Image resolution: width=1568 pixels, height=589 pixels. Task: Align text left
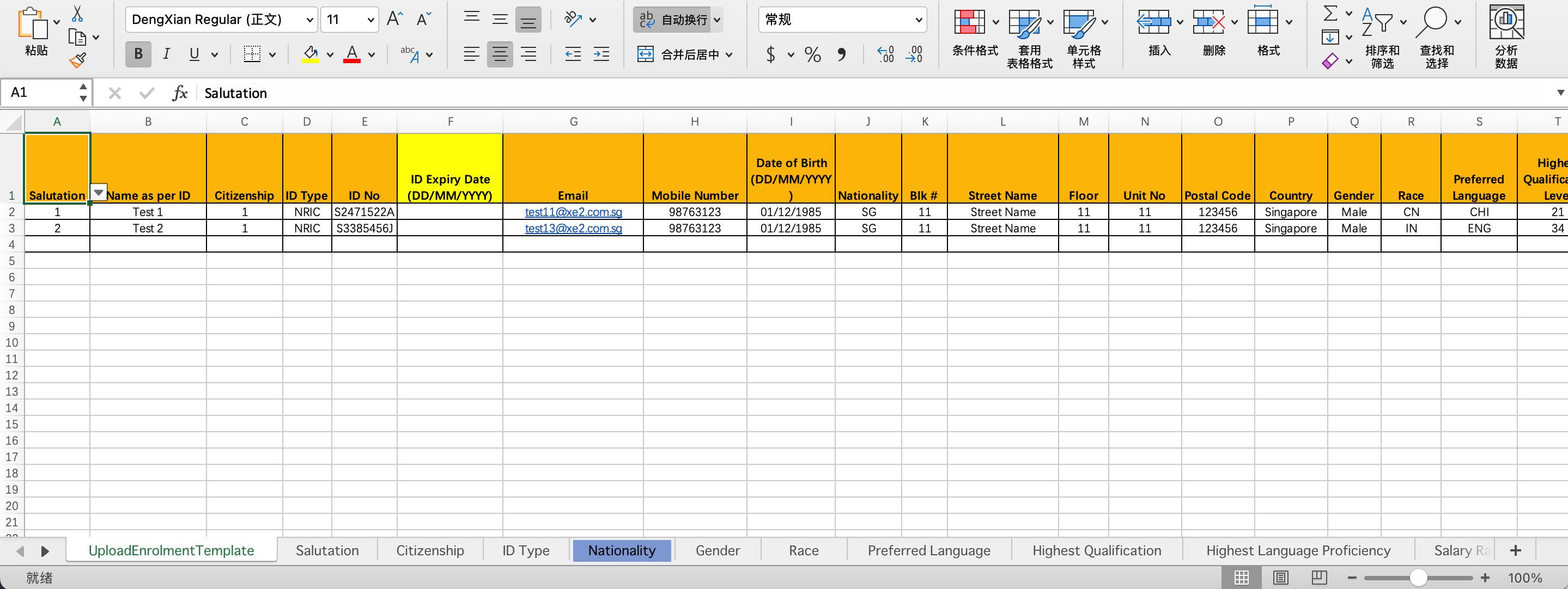pyautogui.click(x=471, y=54)
